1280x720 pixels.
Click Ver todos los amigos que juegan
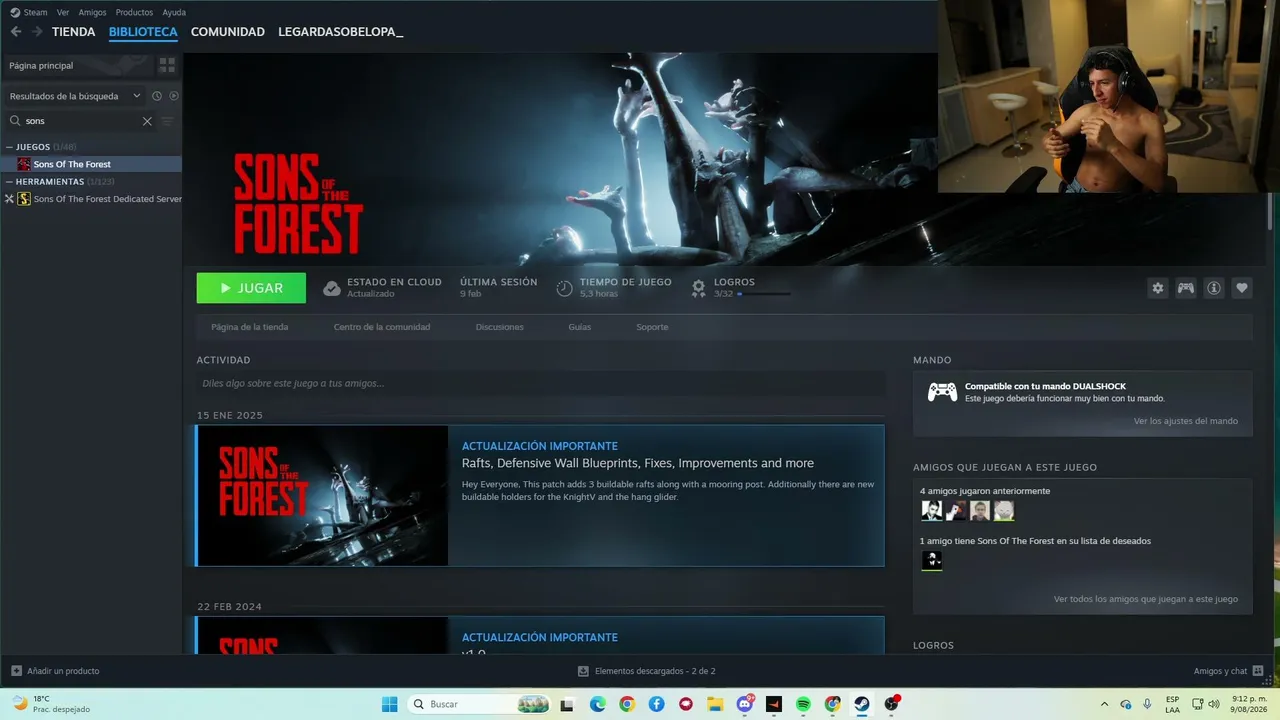(x=1146, y=599)
